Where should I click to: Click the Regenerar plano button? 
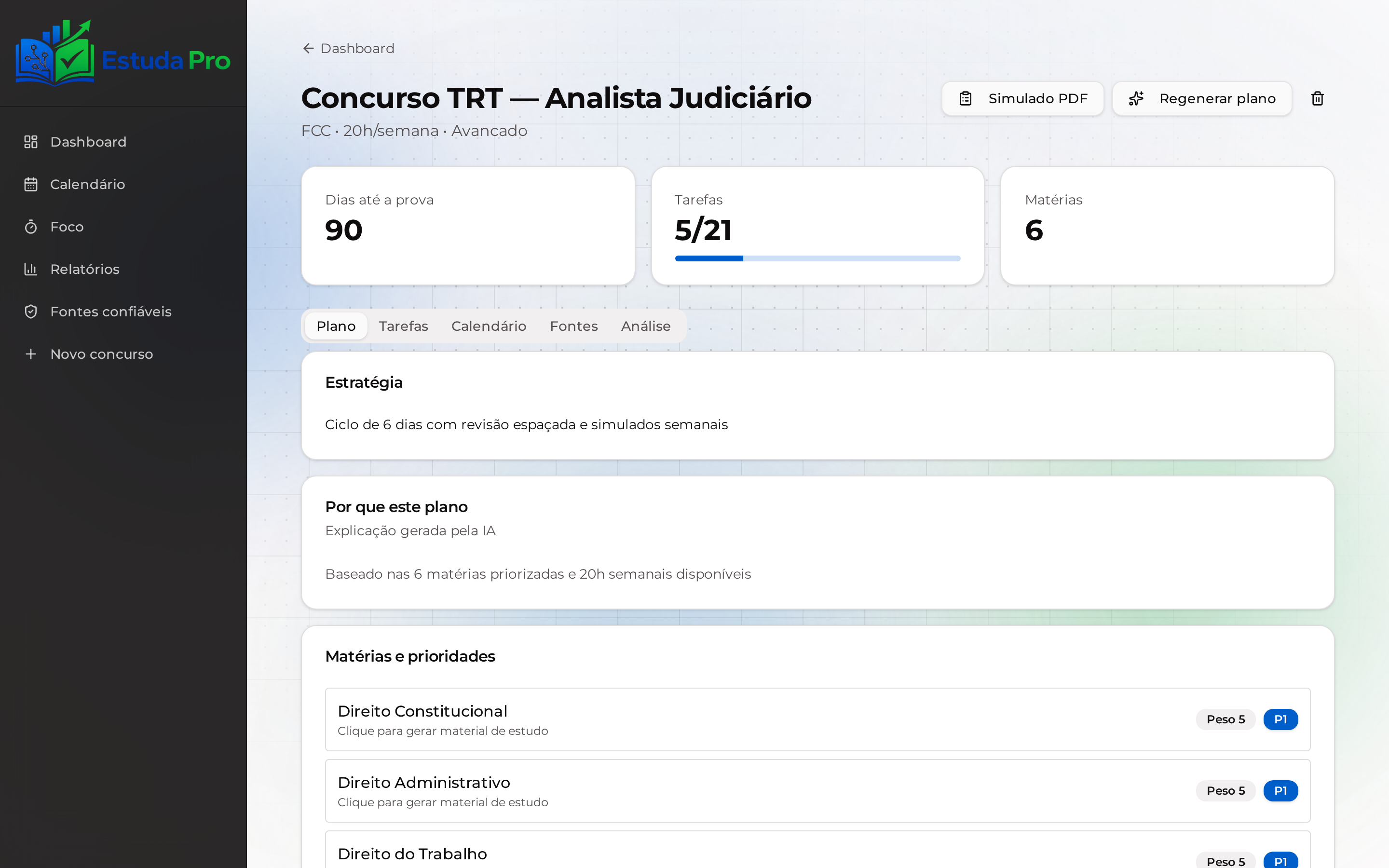1202,99
